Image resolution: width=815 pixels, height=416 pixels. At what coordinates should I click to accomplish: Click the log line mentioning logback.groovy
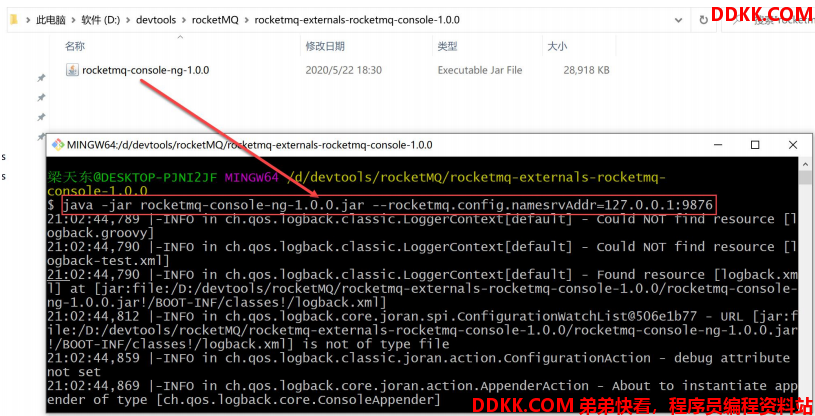point(422,226)
